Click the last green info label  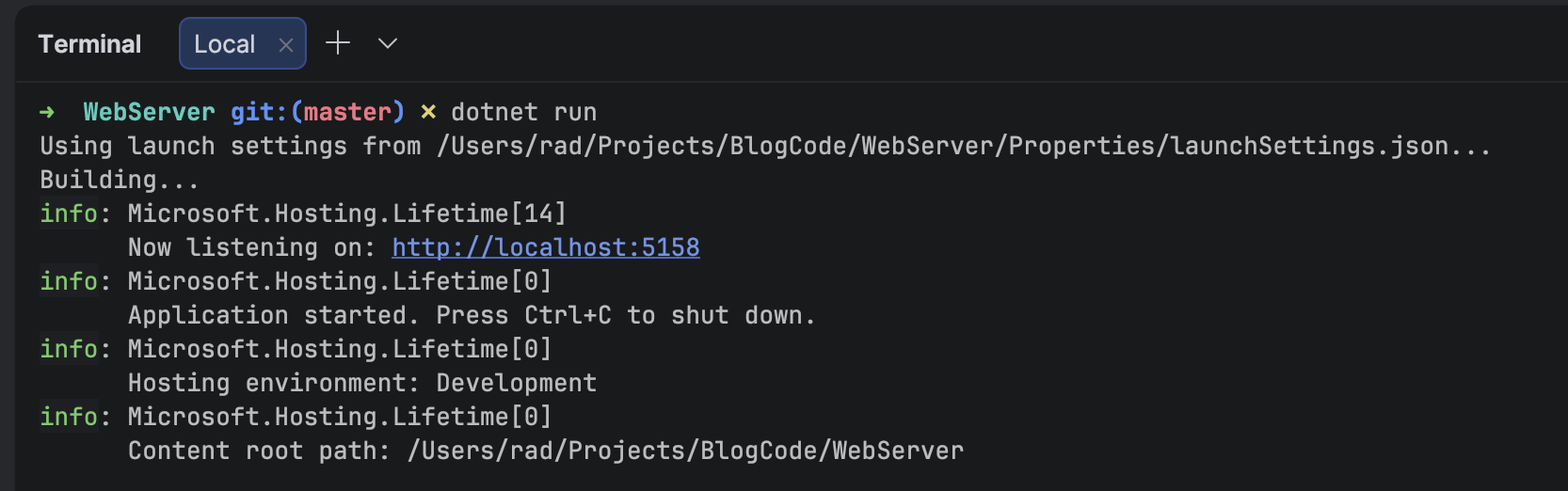(x=69, y=417)
